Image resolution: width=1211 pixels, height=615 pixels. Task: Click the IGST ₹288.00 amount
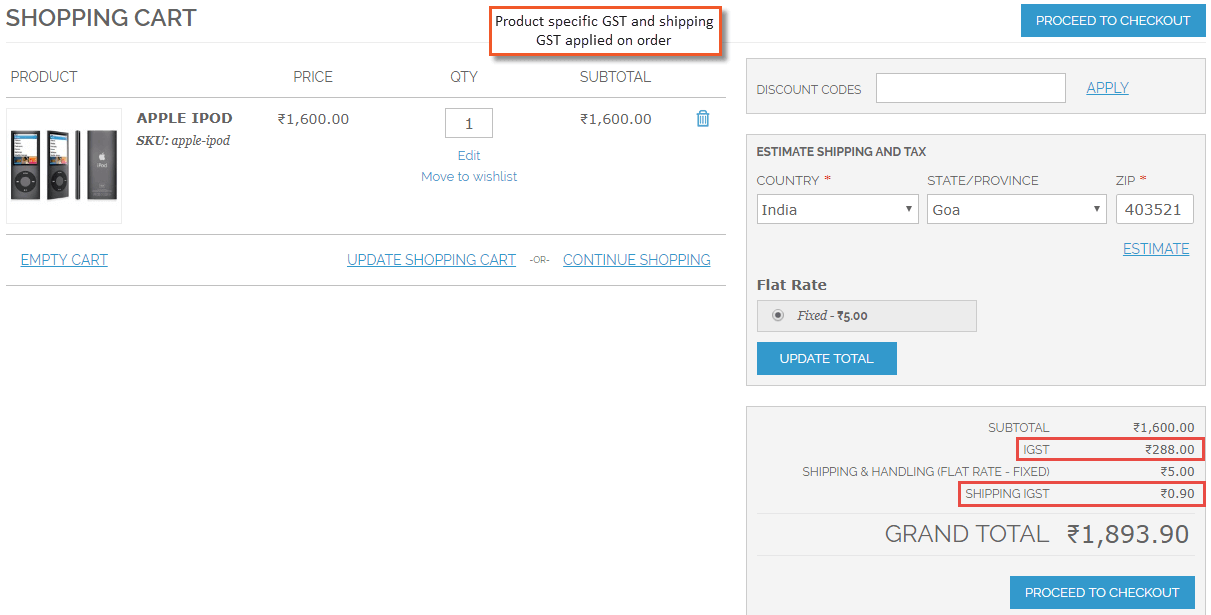[x=1170, y=450]
